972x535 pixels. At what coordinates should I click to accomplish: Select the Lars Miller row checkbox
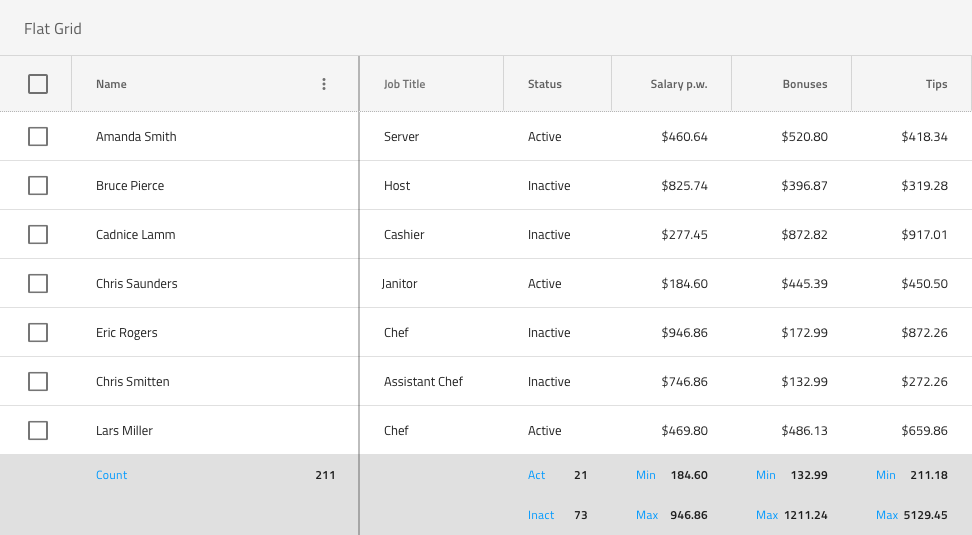(38, 431)
